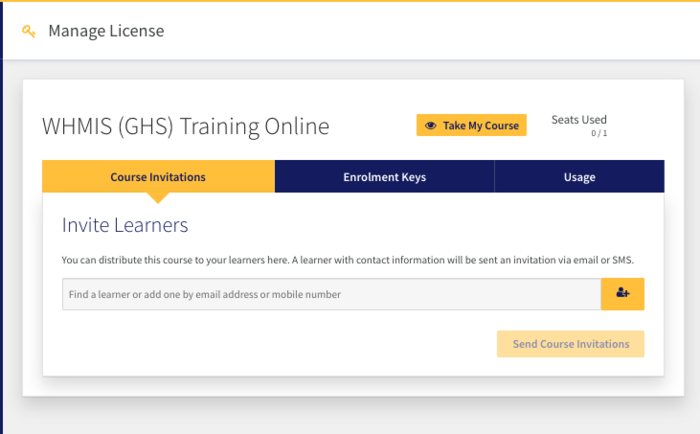
Task: Open the Usage tab
Action: click(x=579, y=177)
